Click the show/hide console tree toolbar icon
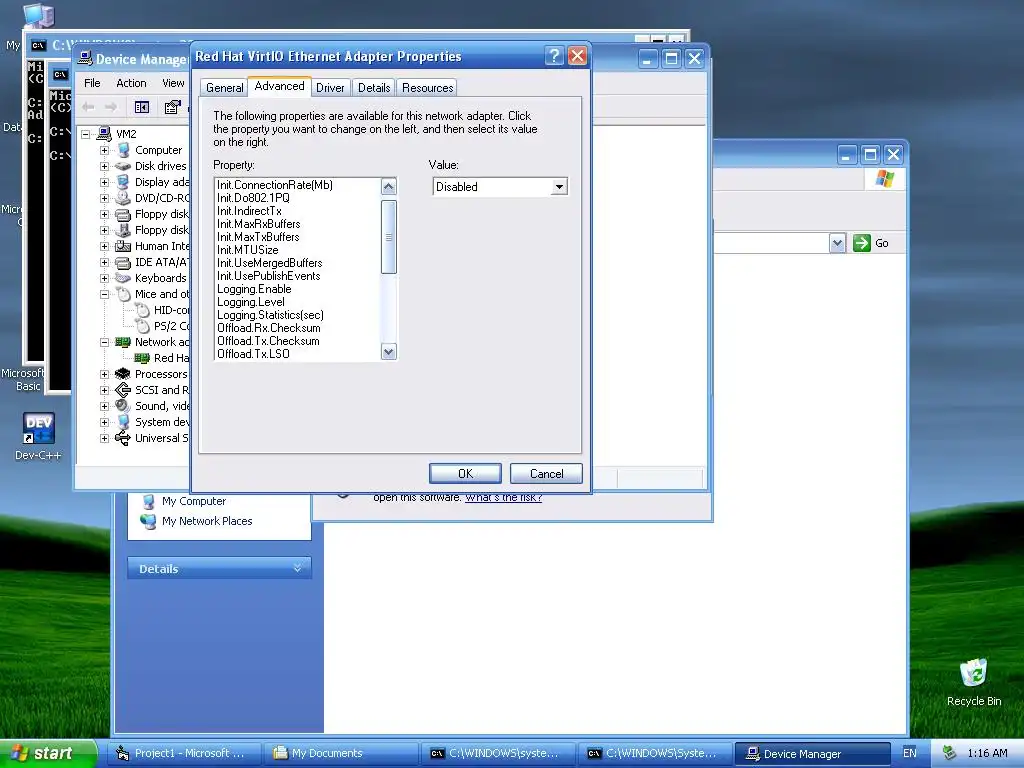 click(142, 107)
